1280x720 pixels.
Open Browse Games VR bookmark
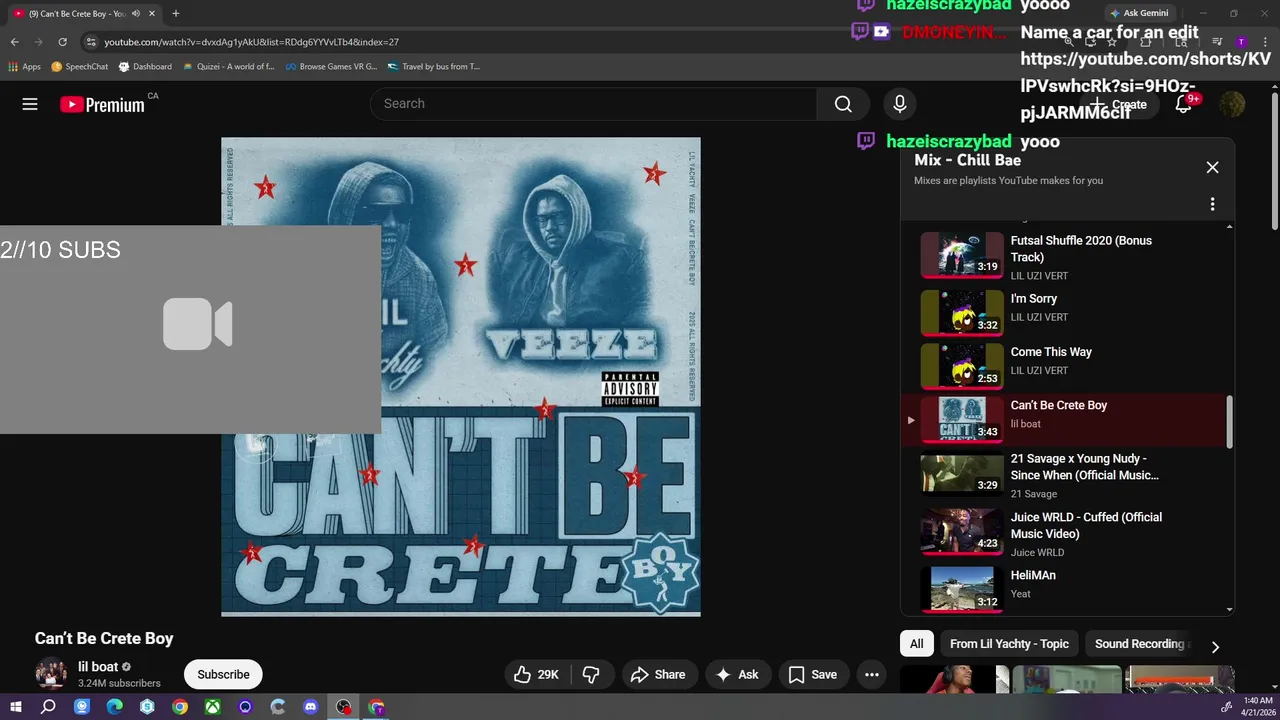click(331, 67)
